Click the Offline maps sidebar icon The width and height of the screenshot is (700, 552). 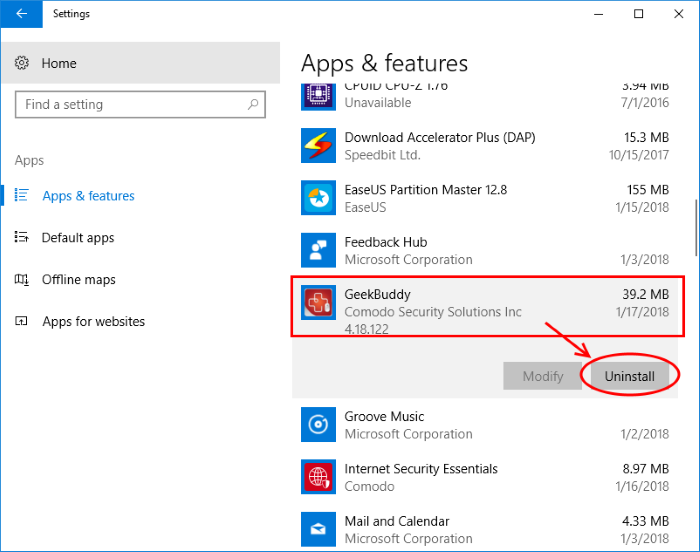point(21,280)
